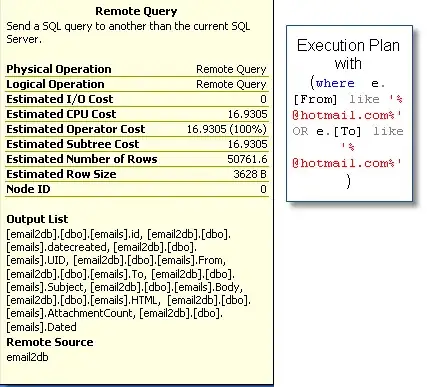Viewport: 427px width, 387px height.
Task: Click the row size value "3628 B"
Action: point(250,174)
